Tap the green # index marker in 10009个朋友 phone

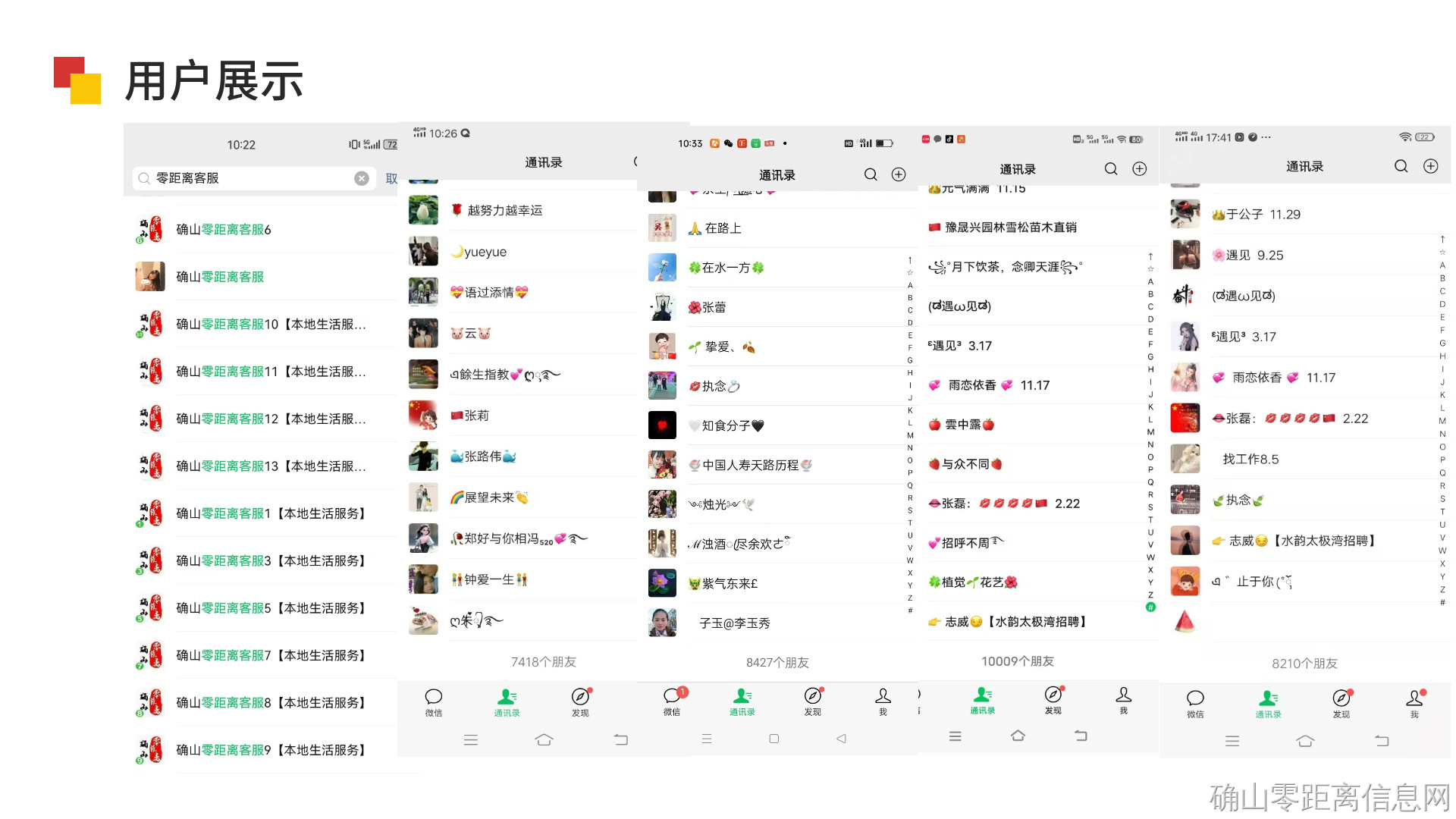tap(1150, 607)
